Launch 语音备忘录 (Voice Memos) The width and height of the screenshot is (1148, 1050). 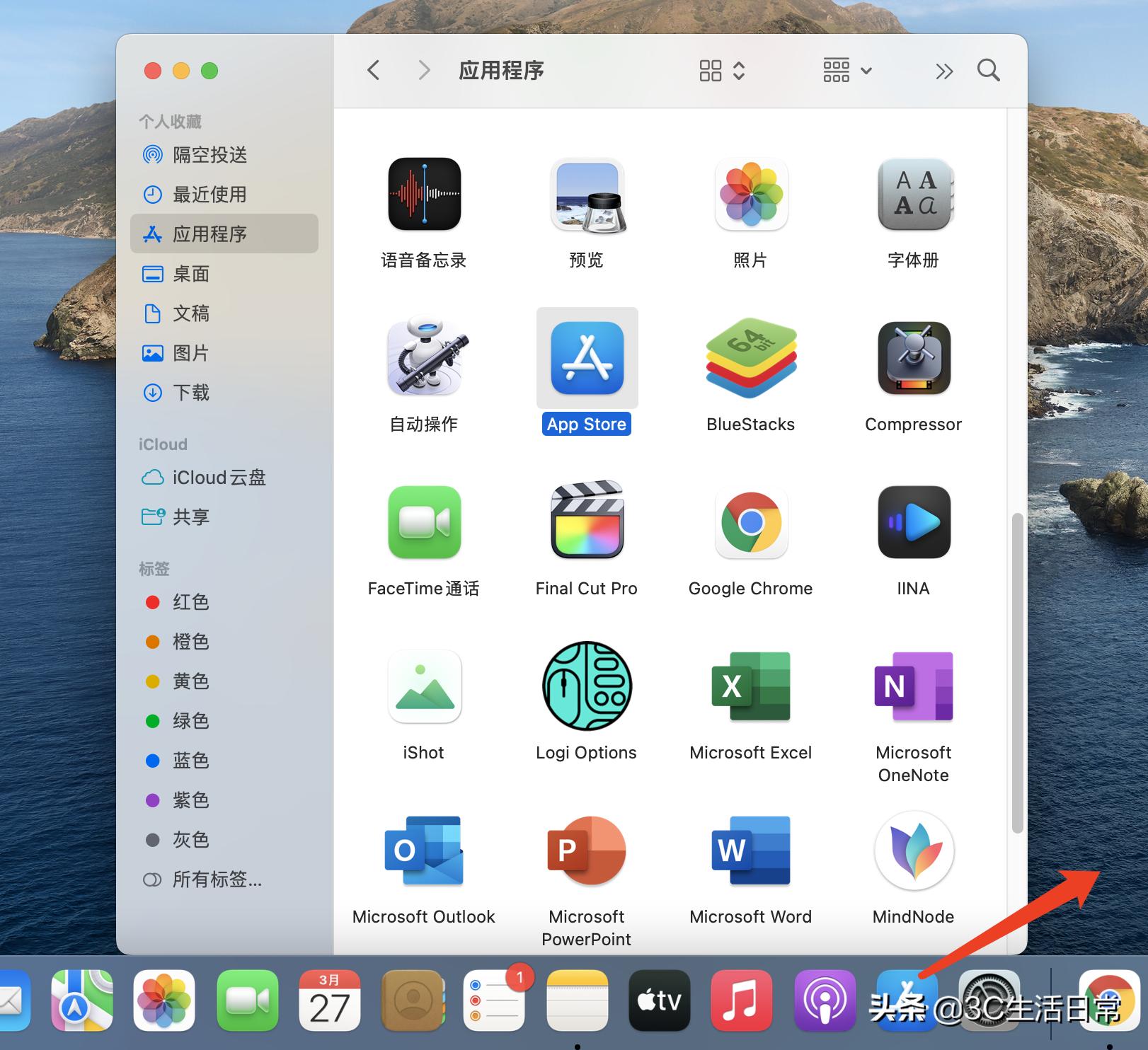[x=423, y=195]
